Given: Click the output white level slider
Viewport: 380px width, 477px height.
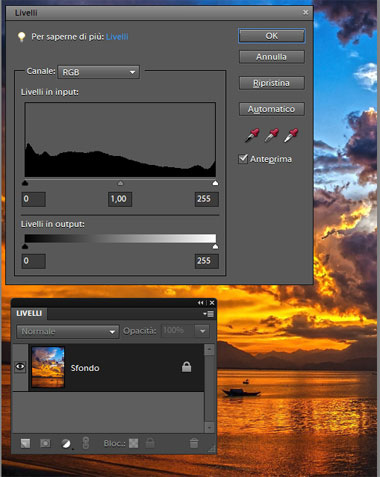Looking at the screenshot, I should pyautogui.click(x=215, y=246).
